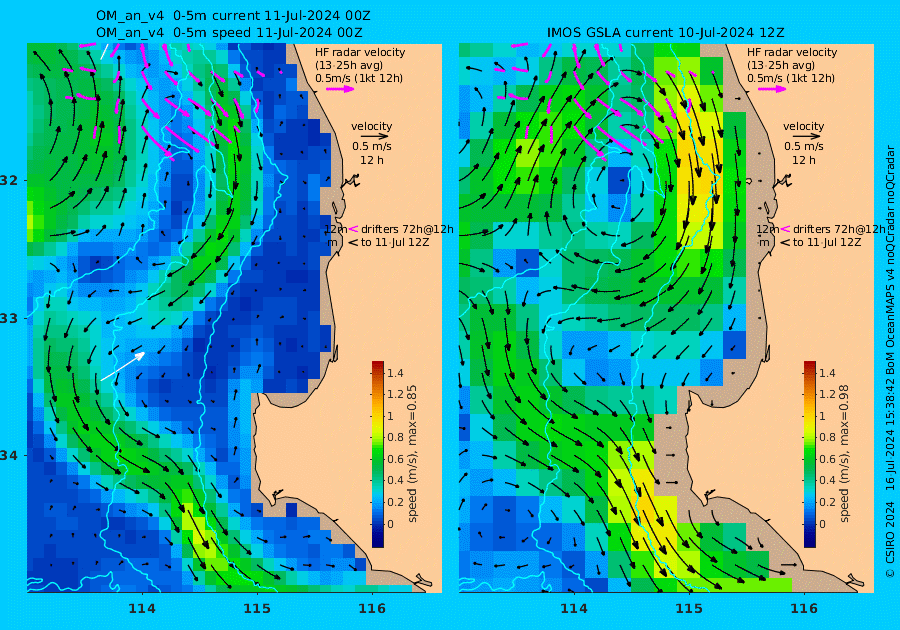Click the left map '0.5 m/s' velocity scale text
The image size is (900, 630).
click(372, 146)
